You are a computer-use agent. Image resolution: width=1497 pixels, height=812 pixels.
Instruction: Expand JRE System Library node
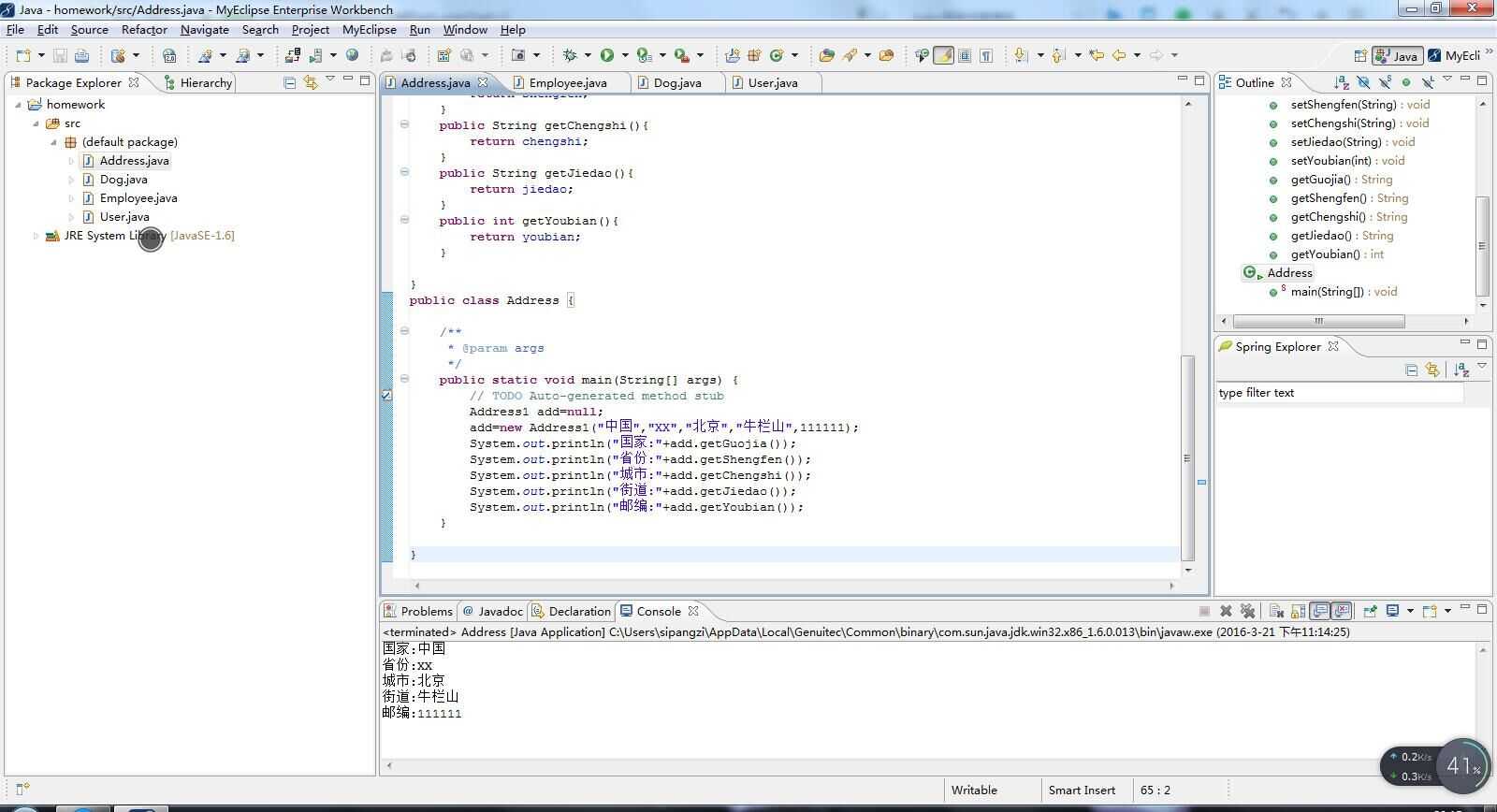[36, 236]
